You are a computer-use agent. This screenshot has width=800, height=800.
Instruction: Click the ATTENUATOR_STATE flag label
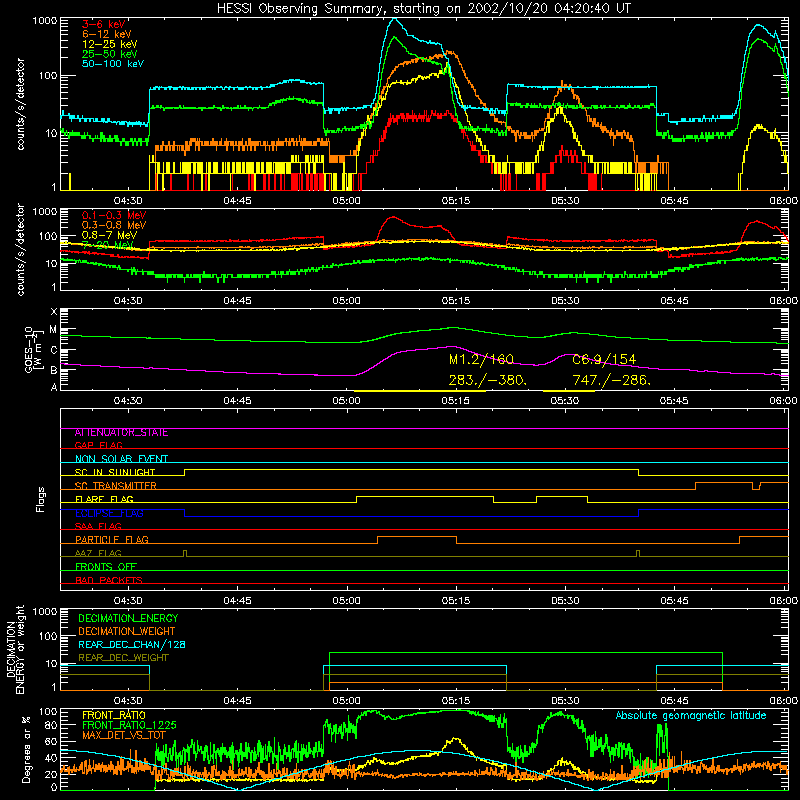click(121, 433)
